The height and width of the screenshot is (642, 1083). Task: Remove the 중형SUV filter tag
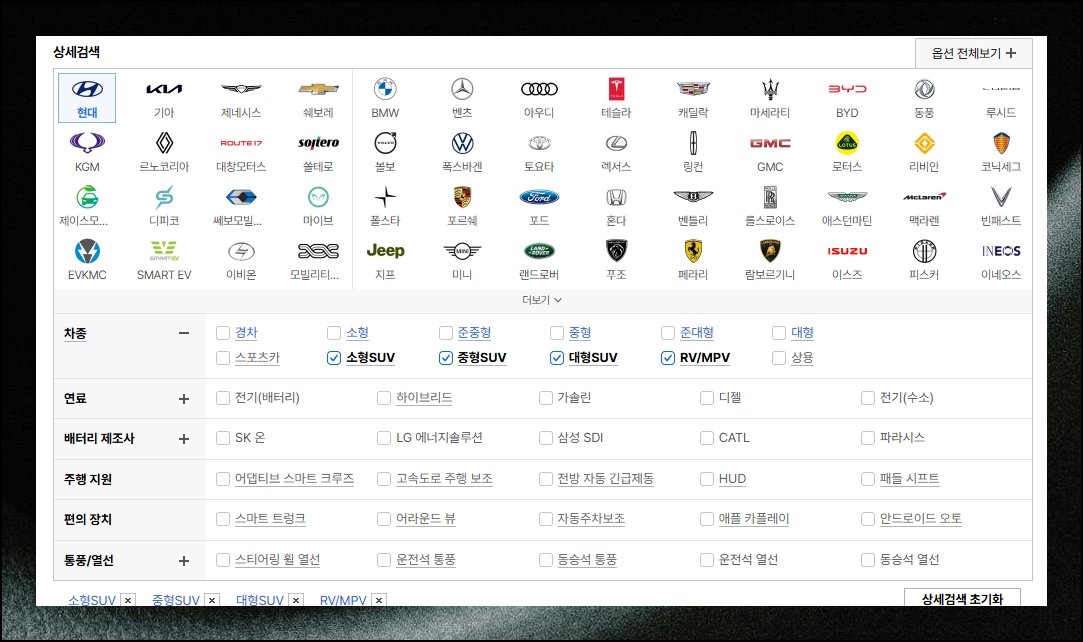tap(212, 601)
